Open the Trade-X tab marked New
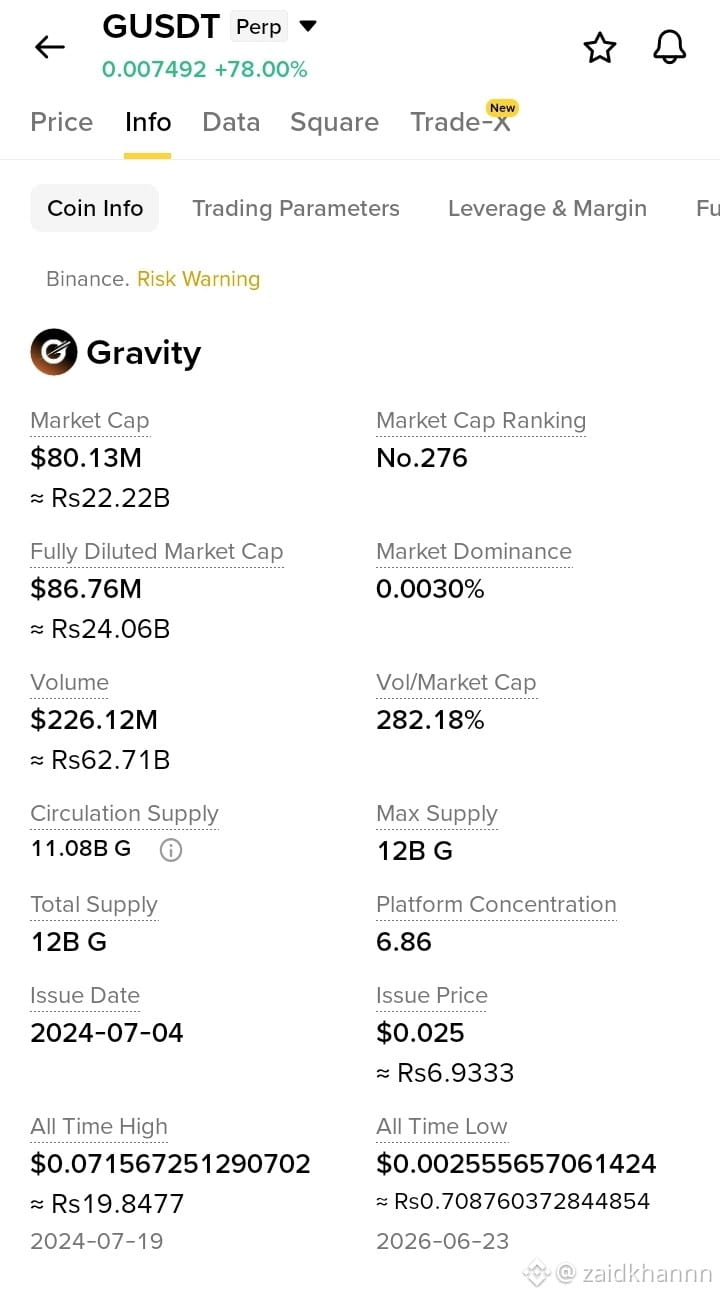Screen dimensions: 720x1298 (462, 121)
